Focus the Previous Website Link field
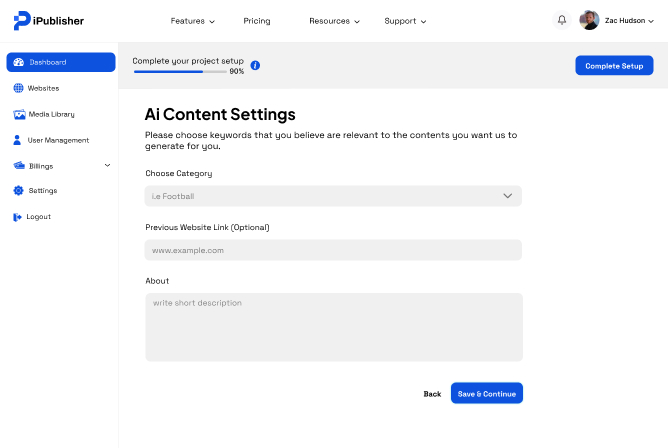668x448 pixels. click(x=333, y=250)
